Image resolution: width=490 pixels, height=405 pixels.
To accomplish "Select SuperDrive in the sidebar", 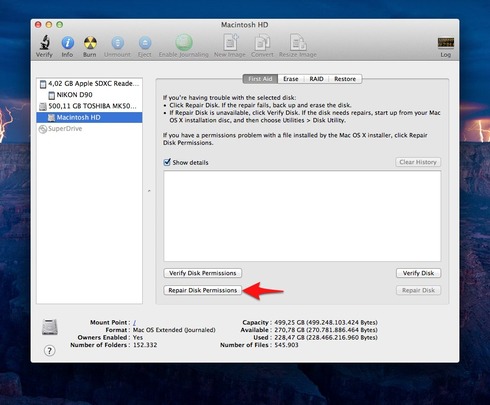I will [89, 129].
